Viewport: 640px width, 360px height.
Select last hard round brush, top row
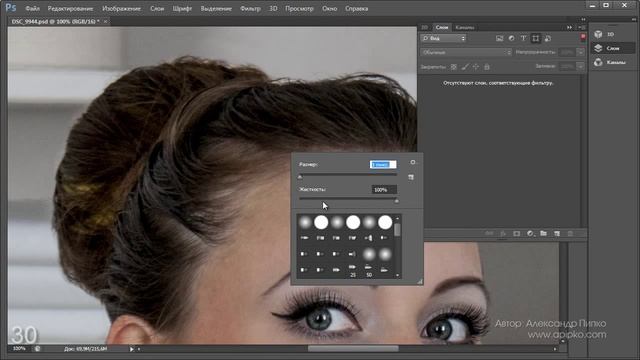(385, 222)
